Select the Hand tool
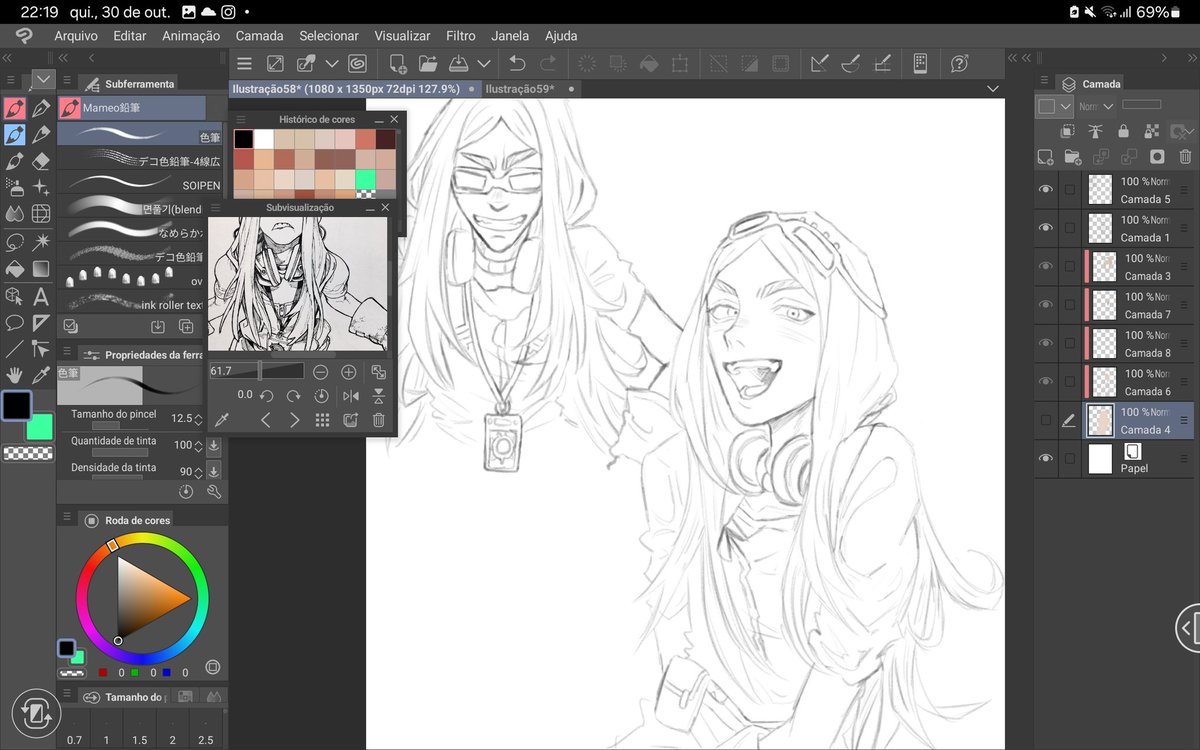The image size is (1200, 750). coord(14,375)
